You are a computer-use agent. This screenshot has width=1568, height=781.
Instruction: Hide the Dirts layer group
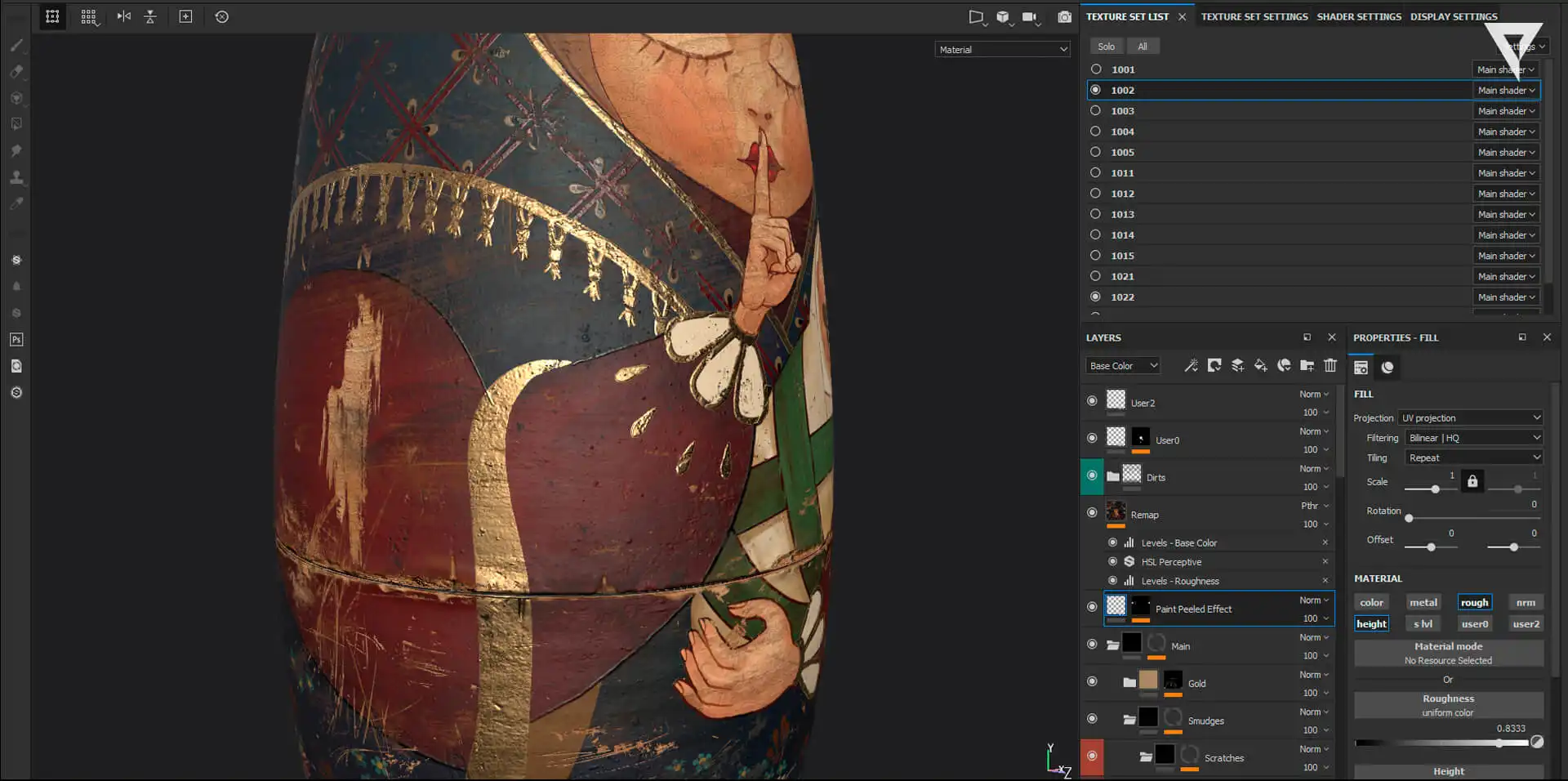pyautogui.click(x=1092, y=476)
